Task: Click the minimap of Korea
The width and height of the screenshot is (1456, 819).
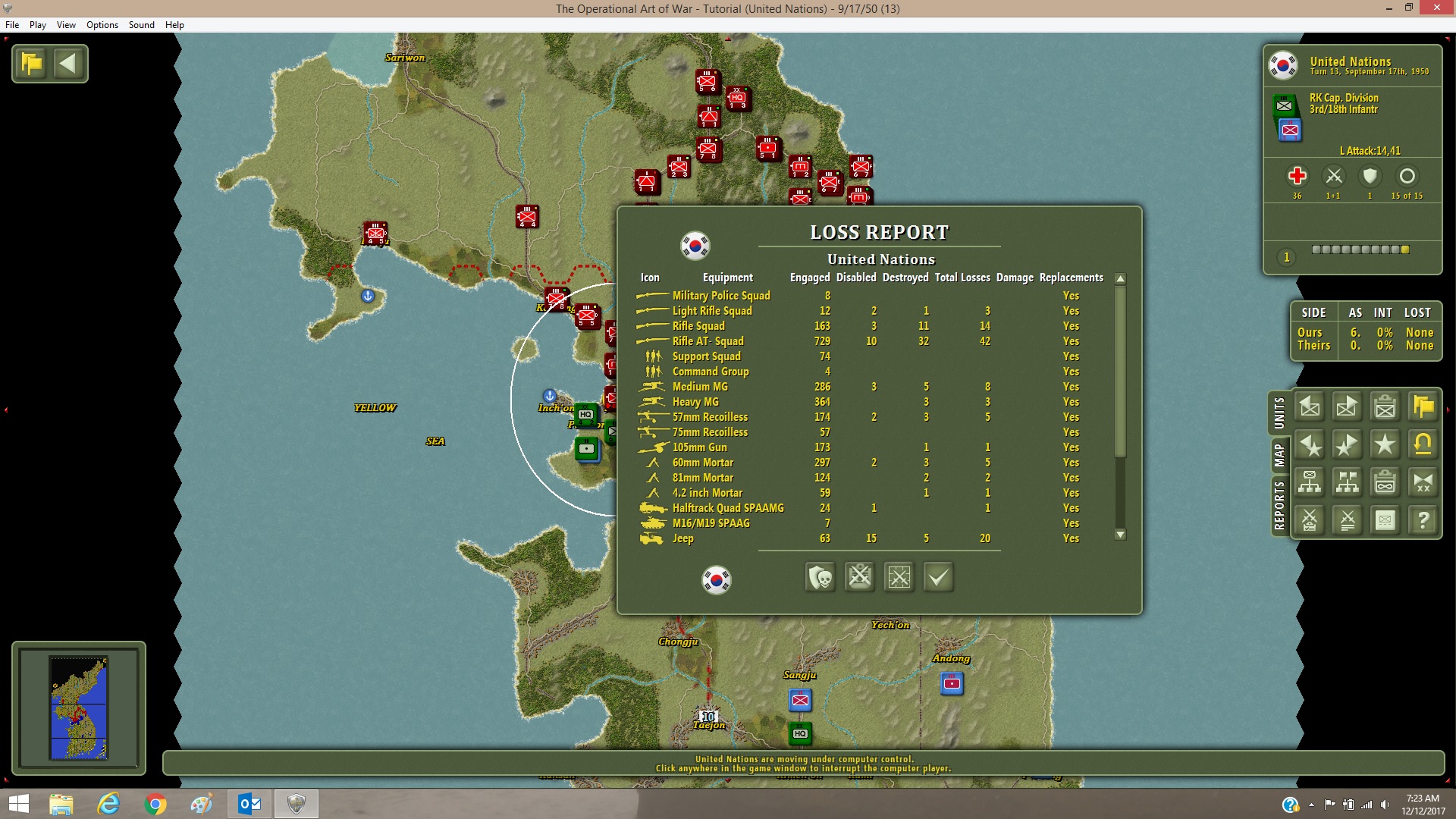Action: click(79, 708)
